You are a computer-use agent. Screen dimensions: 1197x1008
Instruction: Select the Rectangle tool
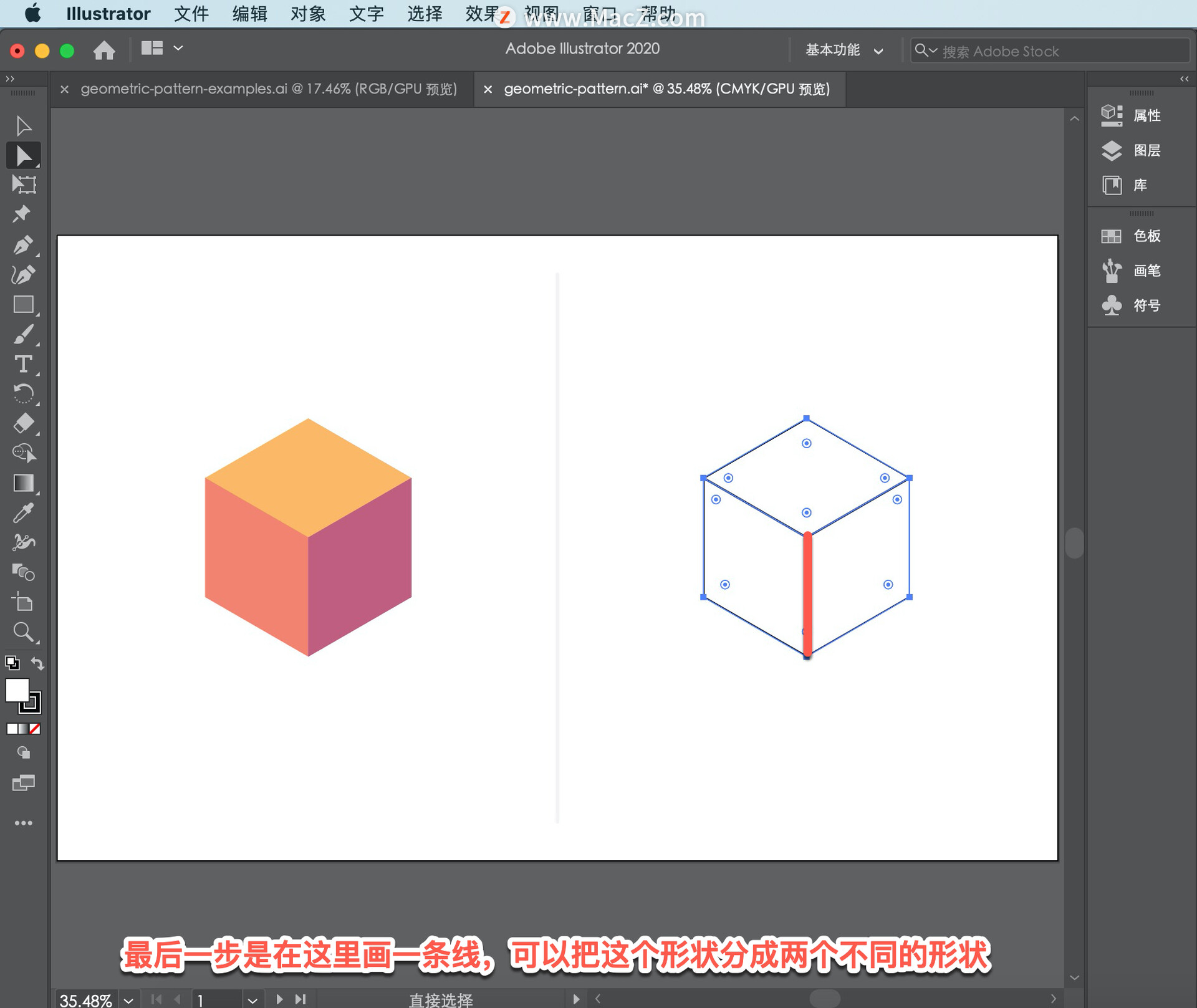(x=23, y=304)
